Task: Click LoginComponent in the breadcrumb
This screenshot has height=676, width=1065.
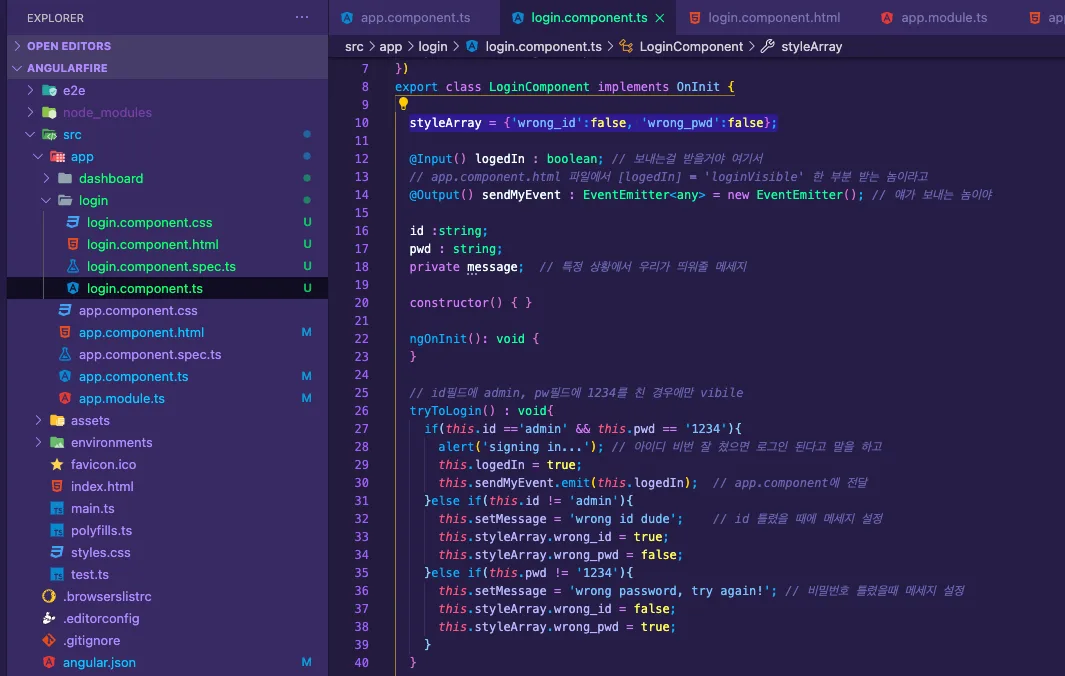Action: [691, 46]
